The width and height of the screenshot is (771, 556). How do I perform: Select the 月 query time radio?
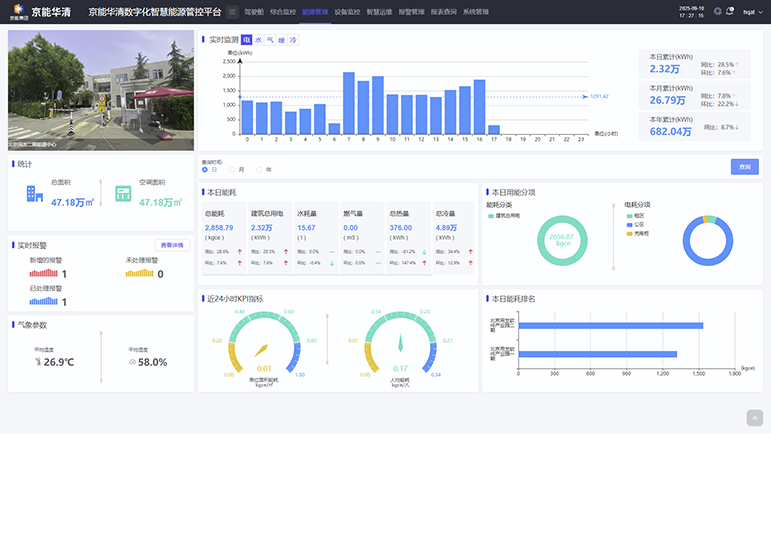point(232,170)
